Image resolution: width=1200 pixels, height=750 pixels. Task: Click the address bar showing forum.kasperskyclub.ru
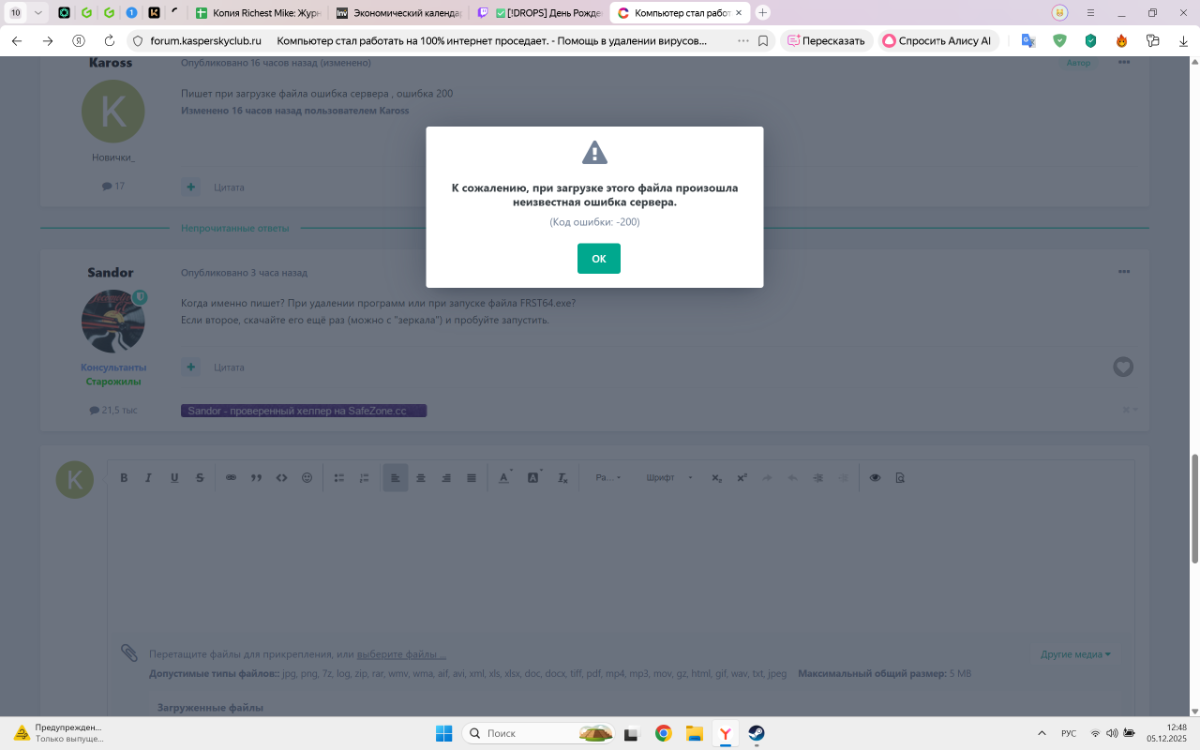[206, 41]
